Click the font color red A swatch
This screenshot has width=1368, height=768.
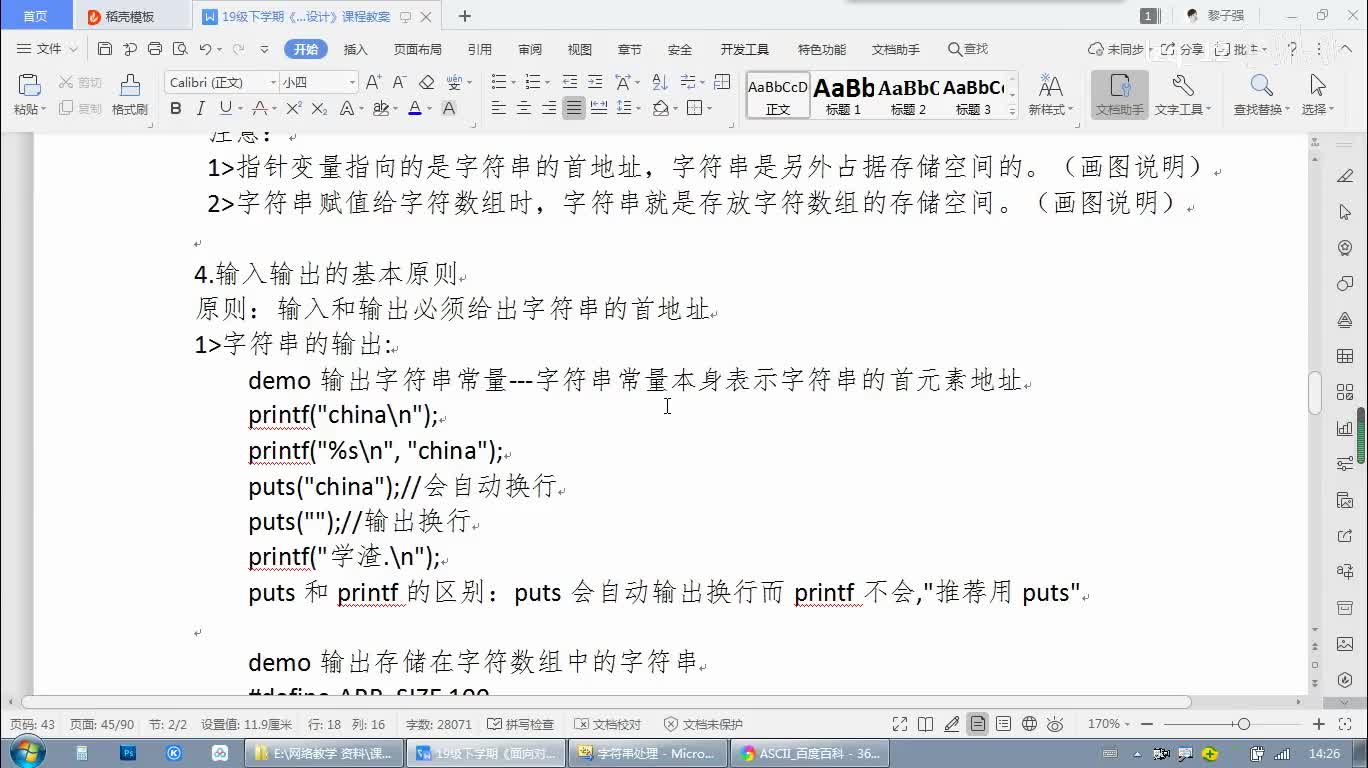[x=415, y=109]
